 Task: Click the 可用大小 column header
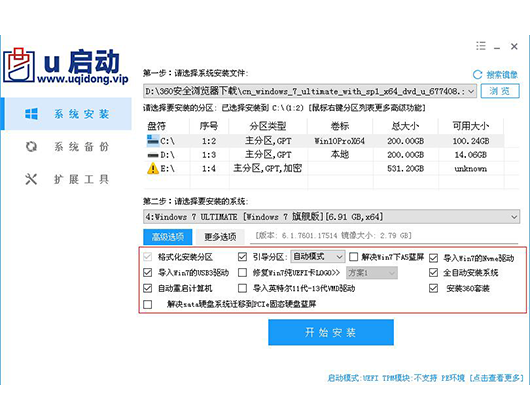click(471, 126)
